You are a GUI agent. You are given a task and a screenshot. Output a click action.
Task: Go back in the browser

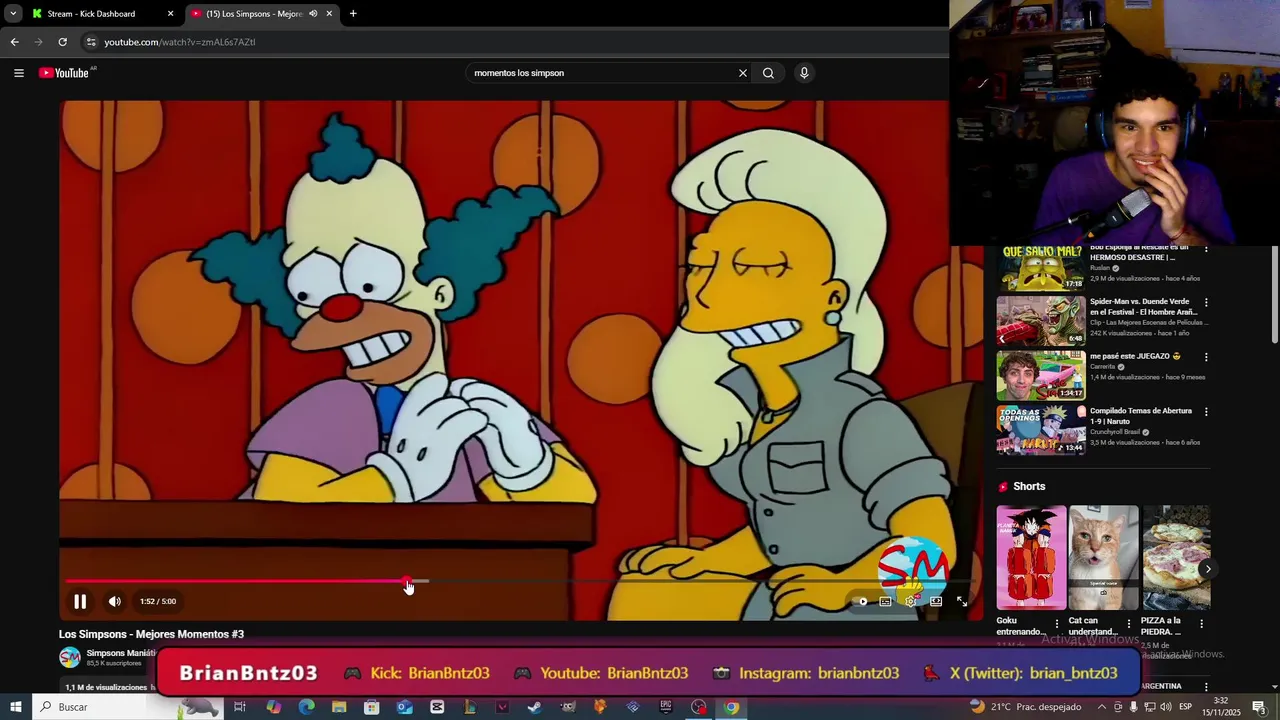[x=14, y=42]
